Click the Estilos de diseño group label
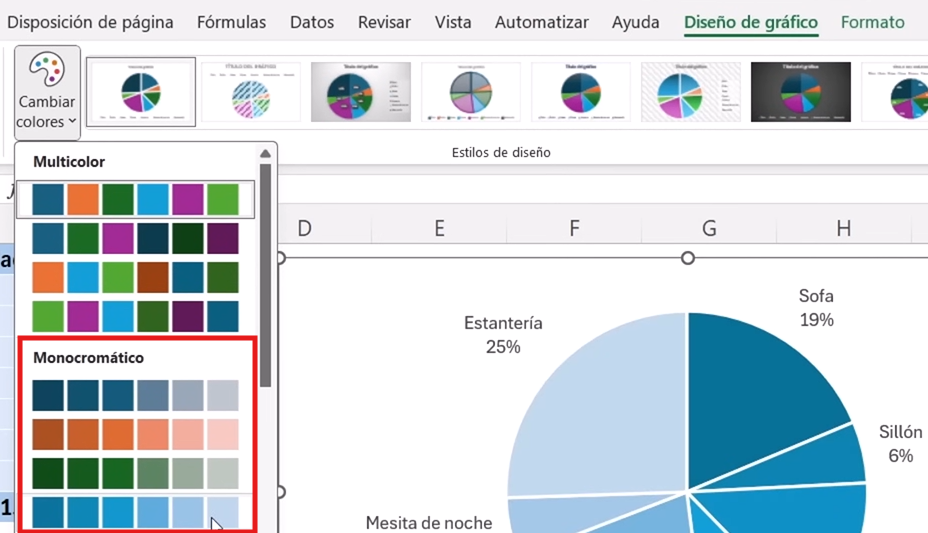 click(501, 153)
